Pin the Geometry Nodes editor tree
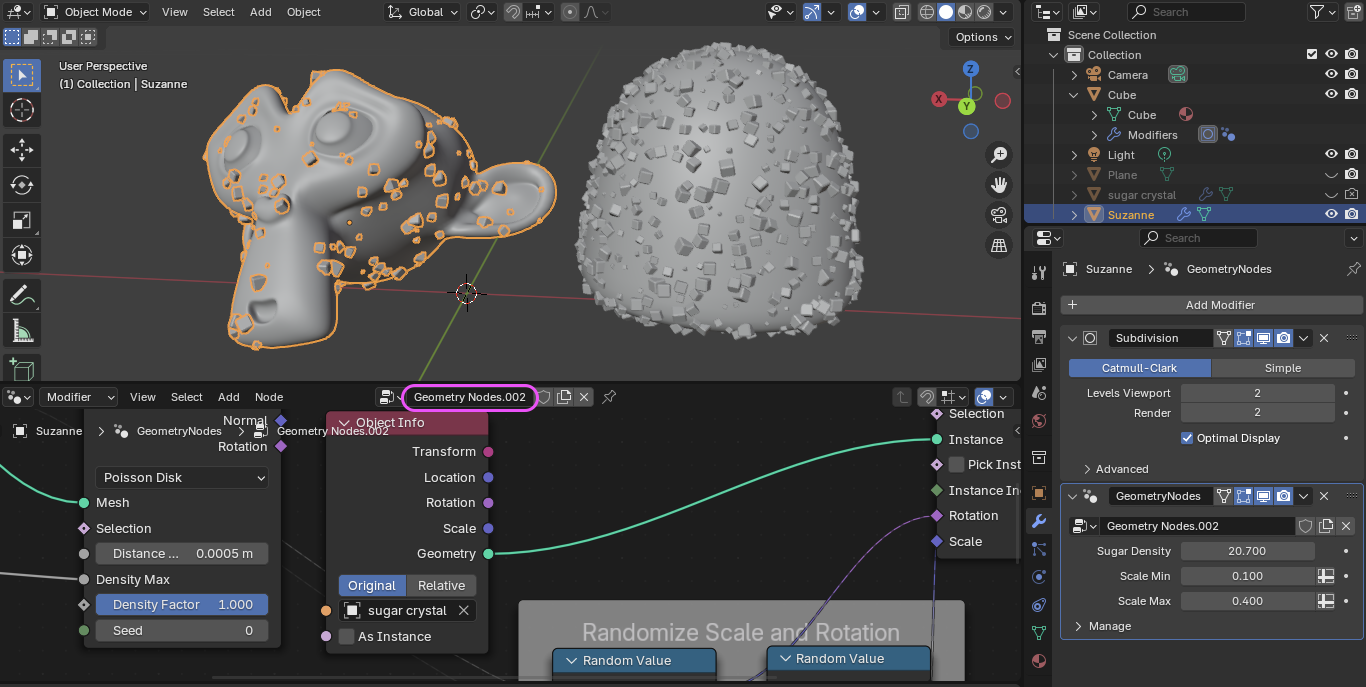The width and height of the screenshot is (1366, 687). tap(609, 397)
